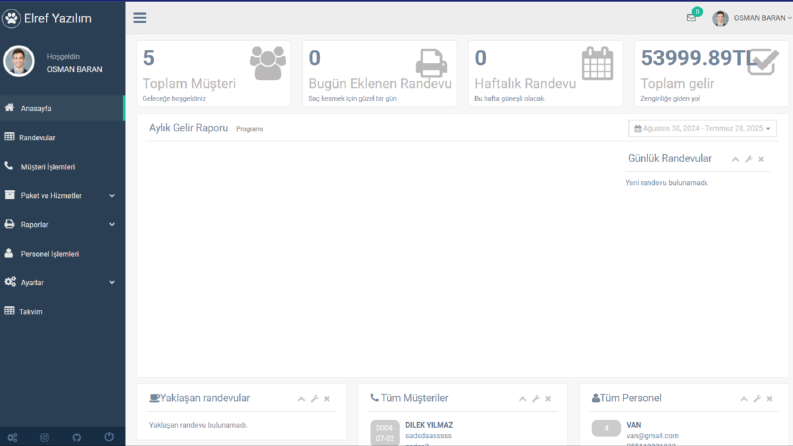Close the Günlük Randevular panel
Screen dimensions: 793x446
pyautogui.click(x=761, y=159)
